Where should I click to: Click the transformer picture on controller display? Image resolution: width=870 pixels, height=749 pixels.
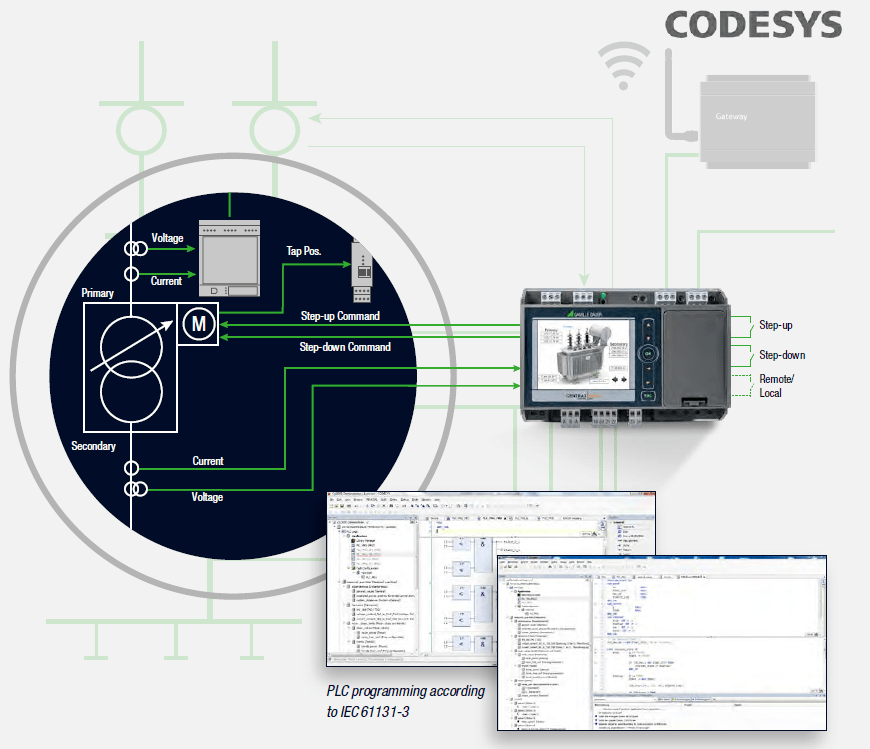pos(572,362)
